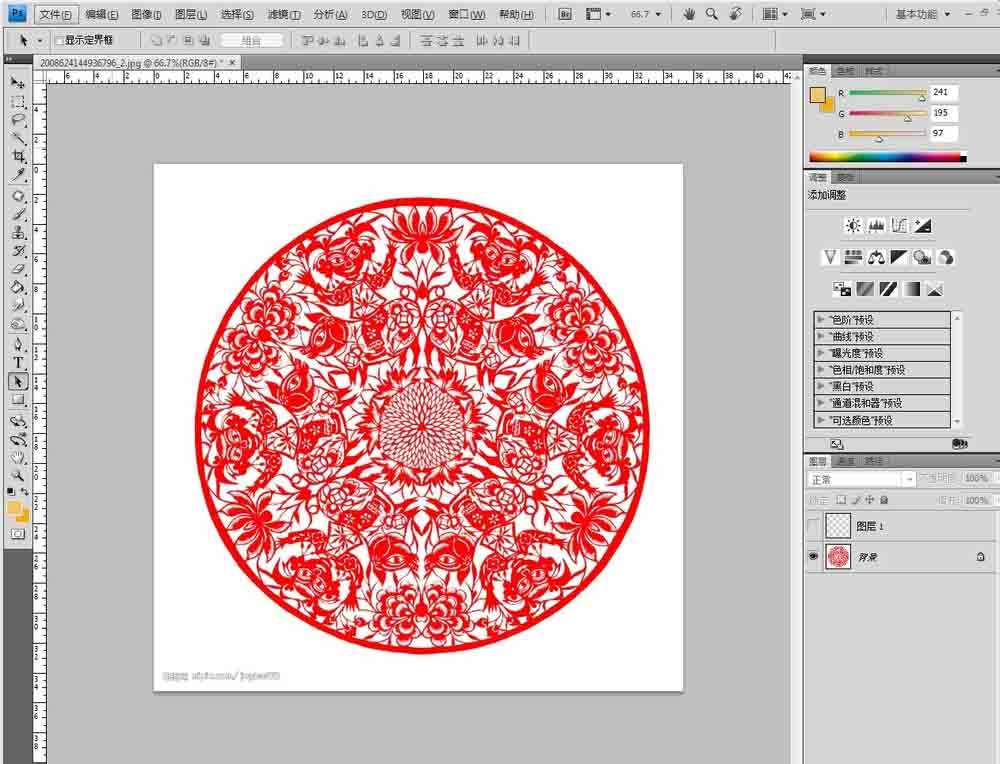
Task: Expand the "通道混和器"预设 list
Action: (x=821, y=403)
